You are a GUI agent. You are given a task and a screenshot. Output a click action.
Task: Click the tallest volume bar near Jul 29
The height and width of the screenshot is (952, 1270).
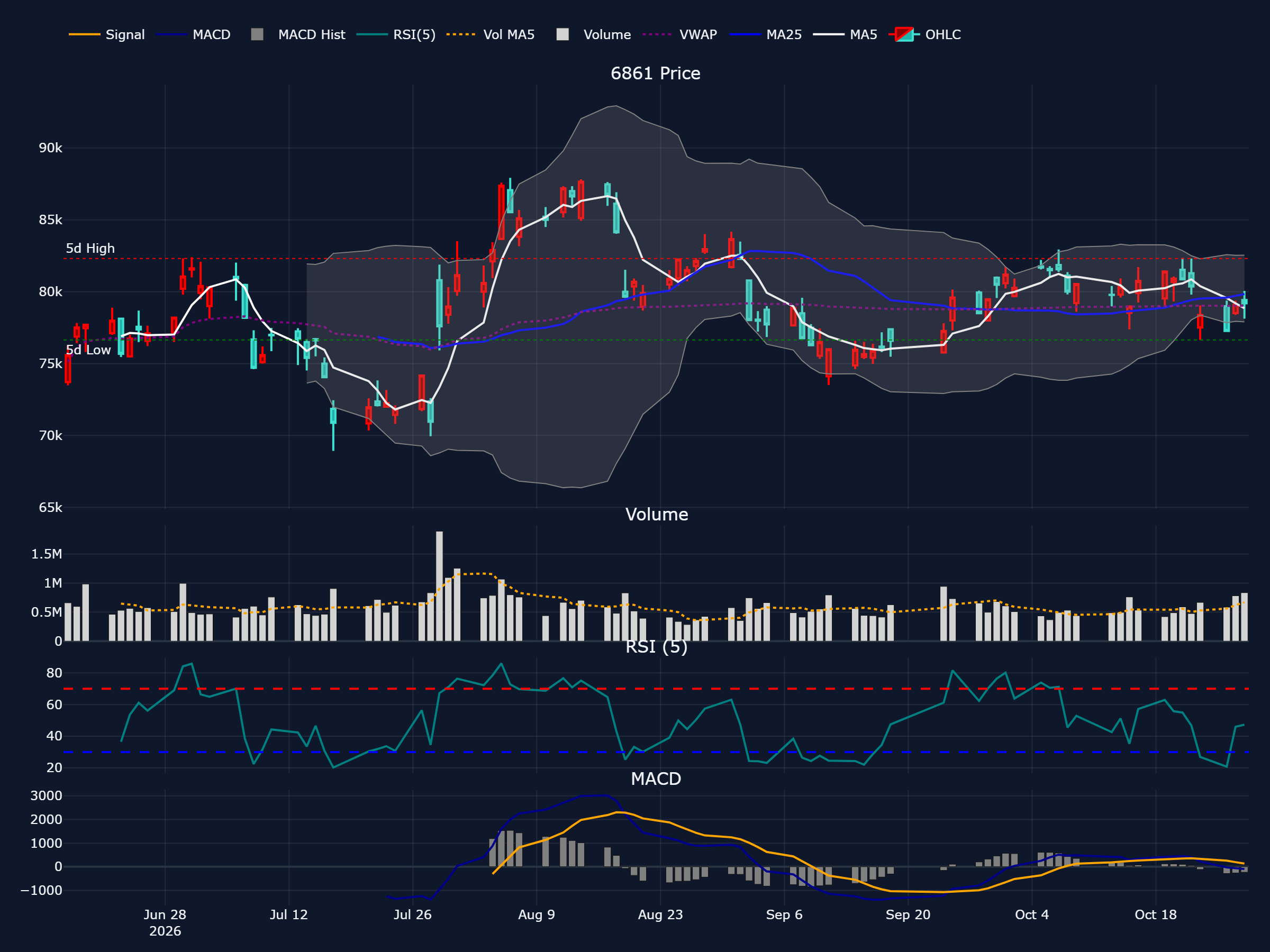pyautogui.click(x=439, y=586)
